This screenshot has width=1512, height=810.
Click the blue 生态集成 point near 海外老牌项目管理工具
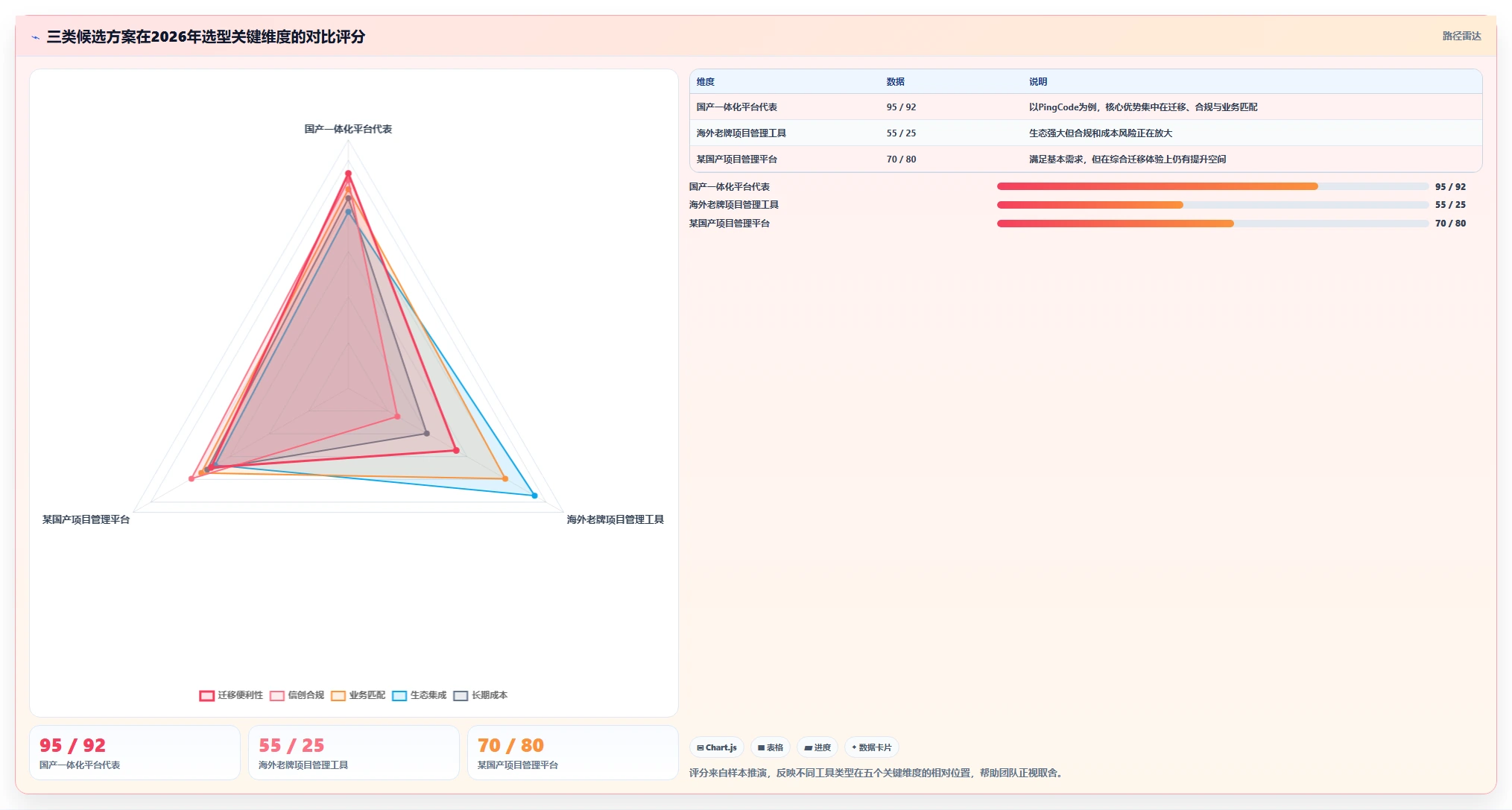pos(534,496)
